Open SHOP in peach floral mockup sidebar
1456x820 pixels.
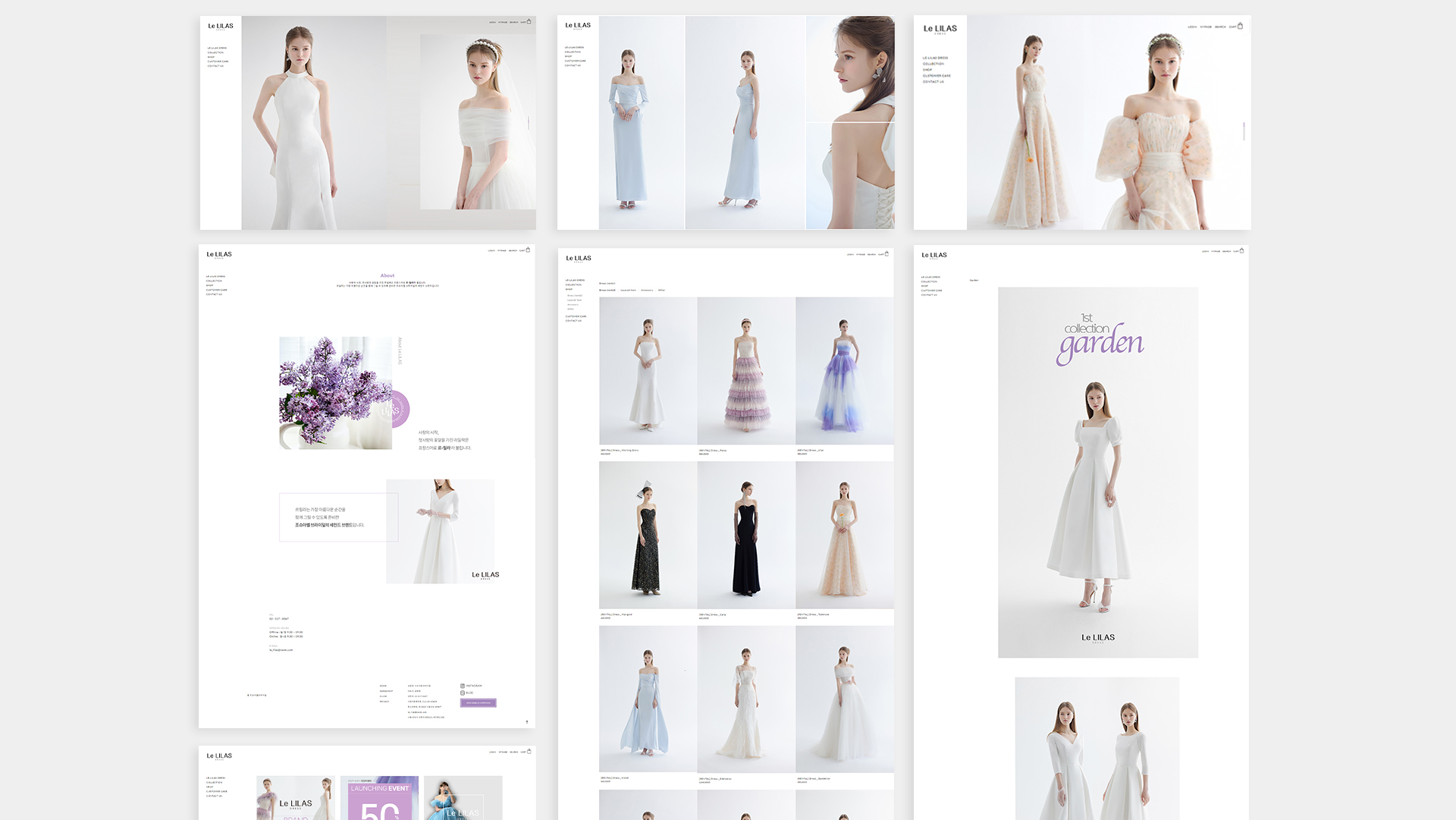927,70
